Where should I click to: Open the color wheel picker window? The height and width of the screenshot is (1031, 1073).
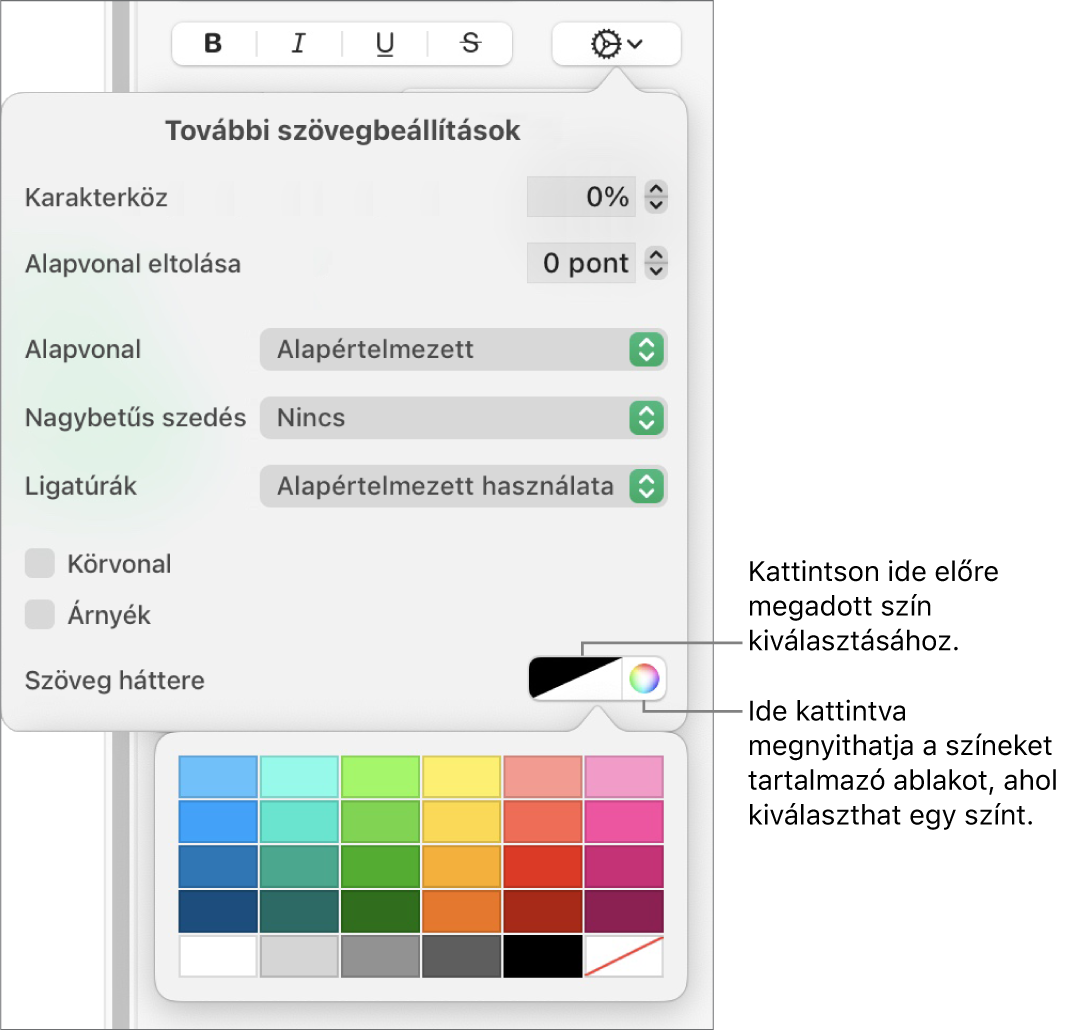[x=644, y=679]
